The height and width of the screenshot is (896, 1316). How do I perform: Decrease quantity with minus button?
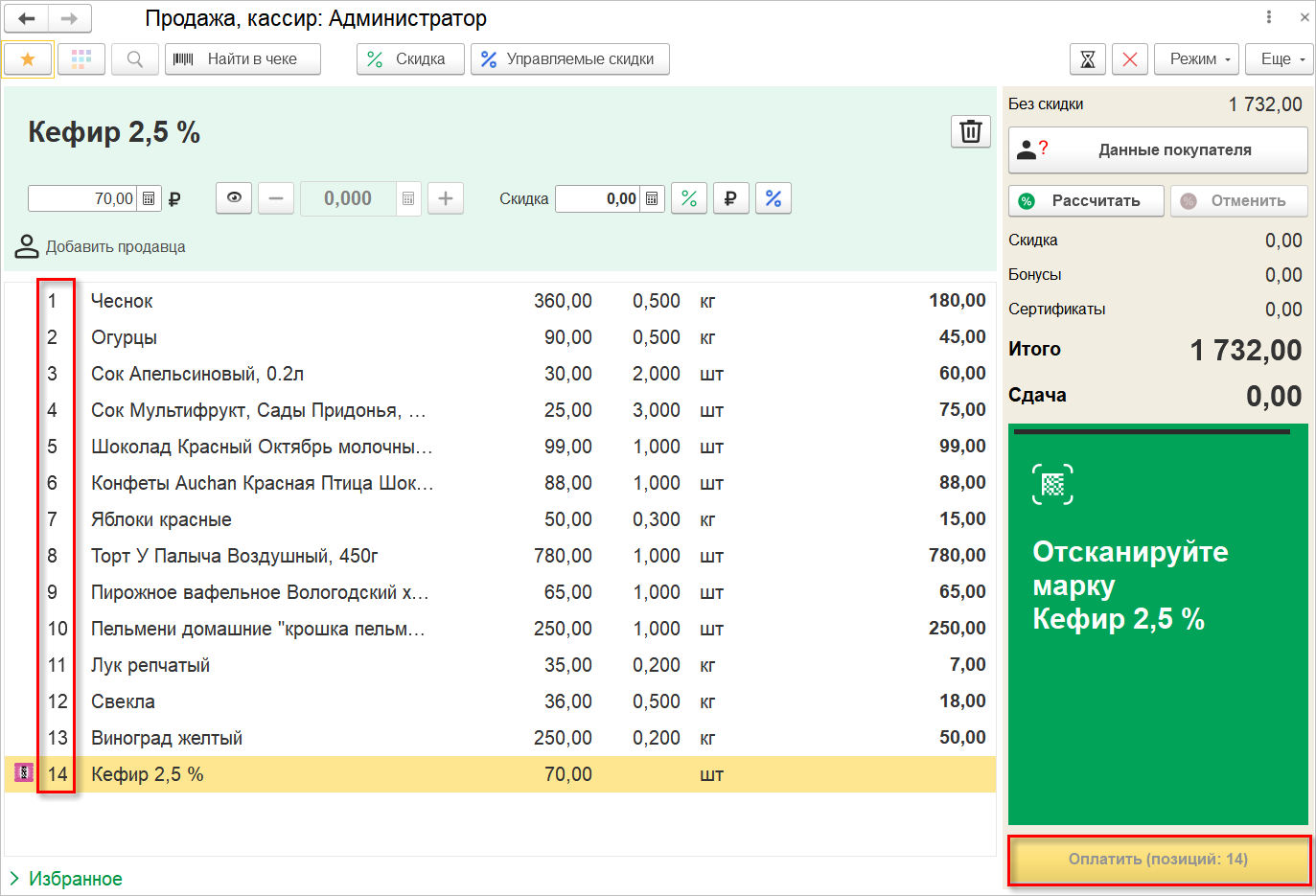pos(276,198)
